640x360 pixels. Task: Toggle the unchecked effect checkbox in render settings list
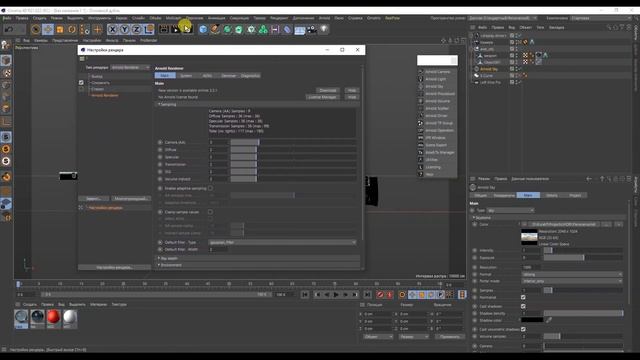coord(81,89)
